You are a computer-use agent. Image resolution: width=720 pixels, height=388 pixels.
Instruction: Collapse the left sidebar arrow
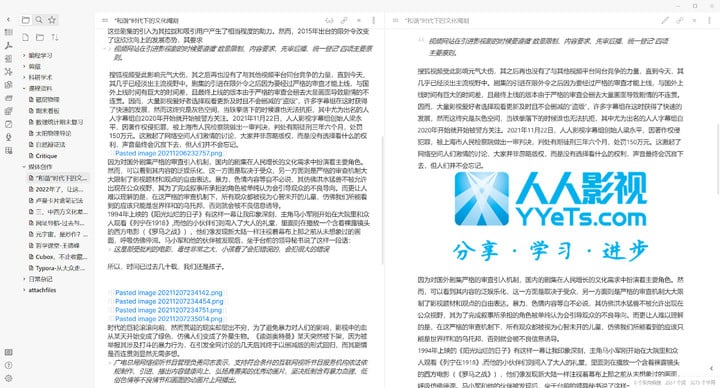pos(8,19)
